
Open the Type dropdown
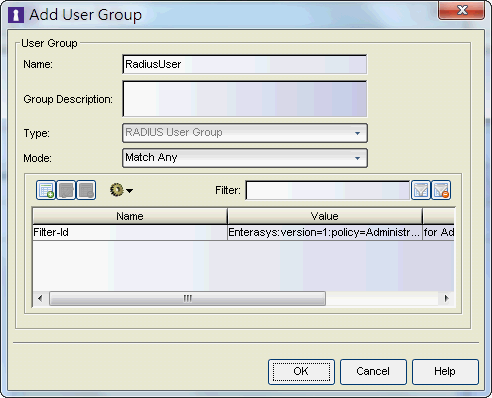[x=245, y=133]
